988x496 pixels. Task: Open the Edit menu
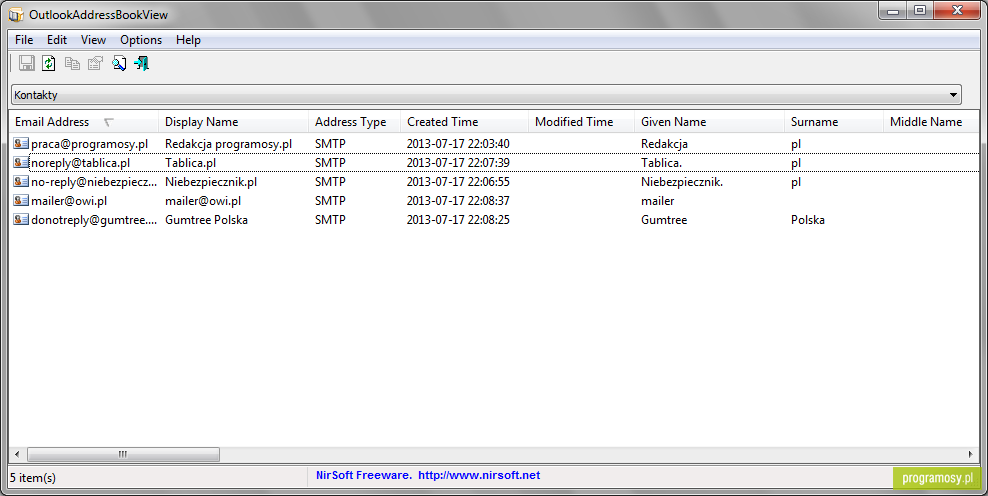tap(57, 40)
